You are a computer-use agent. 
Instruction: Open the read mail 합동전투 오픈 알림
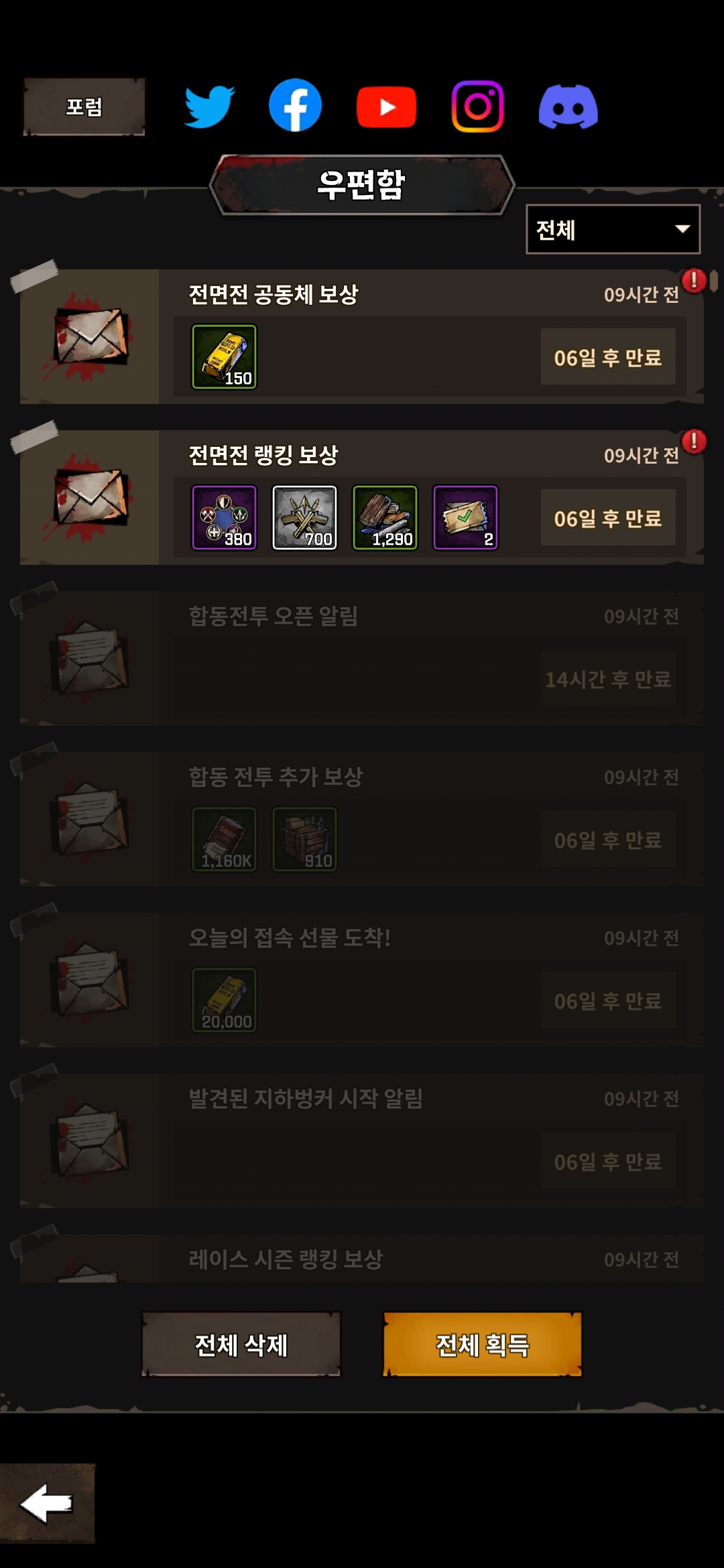pos(362,658)
